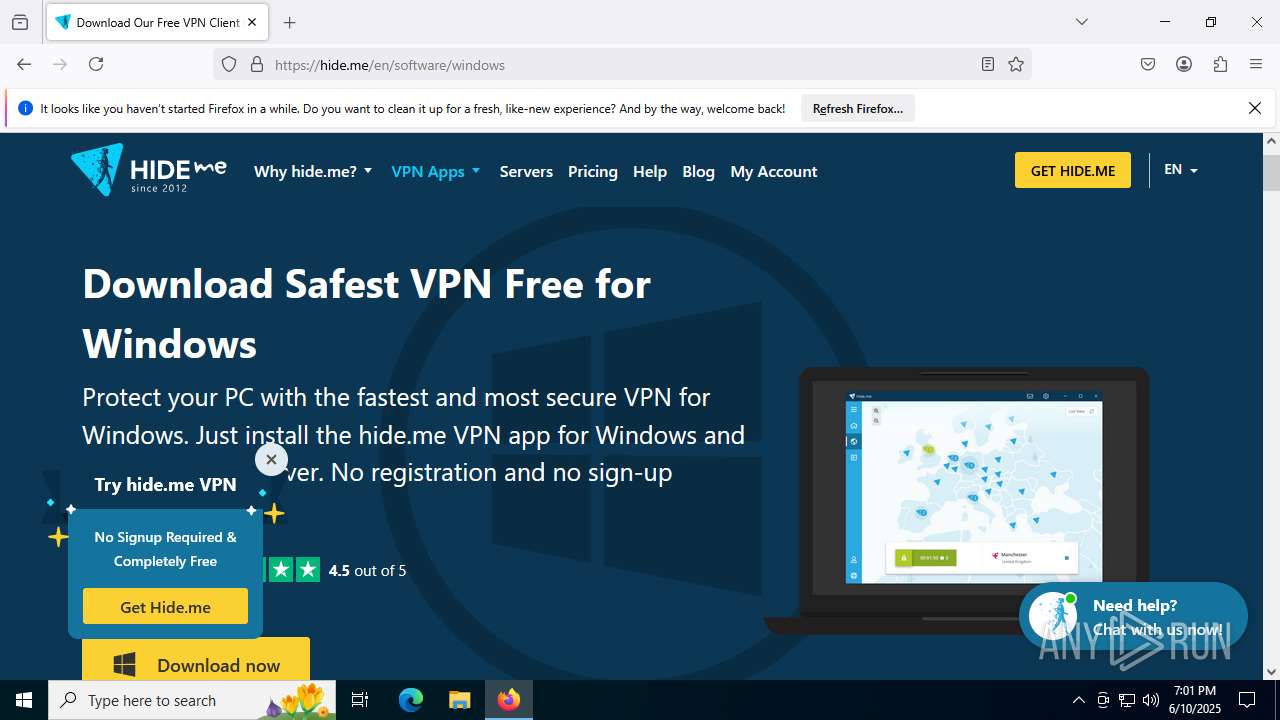Open the Firefox account icon
The height and width of the screenshot is (720, 1280).
tap(1184, 64)
